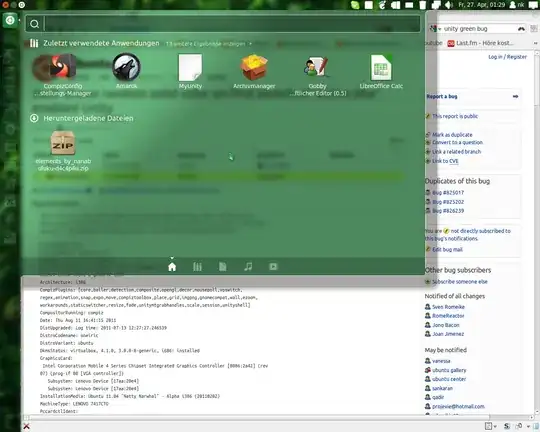Screen dimensions: 540x432
Task: Open the user menu in top panel
Action: [x=517, y=5]
